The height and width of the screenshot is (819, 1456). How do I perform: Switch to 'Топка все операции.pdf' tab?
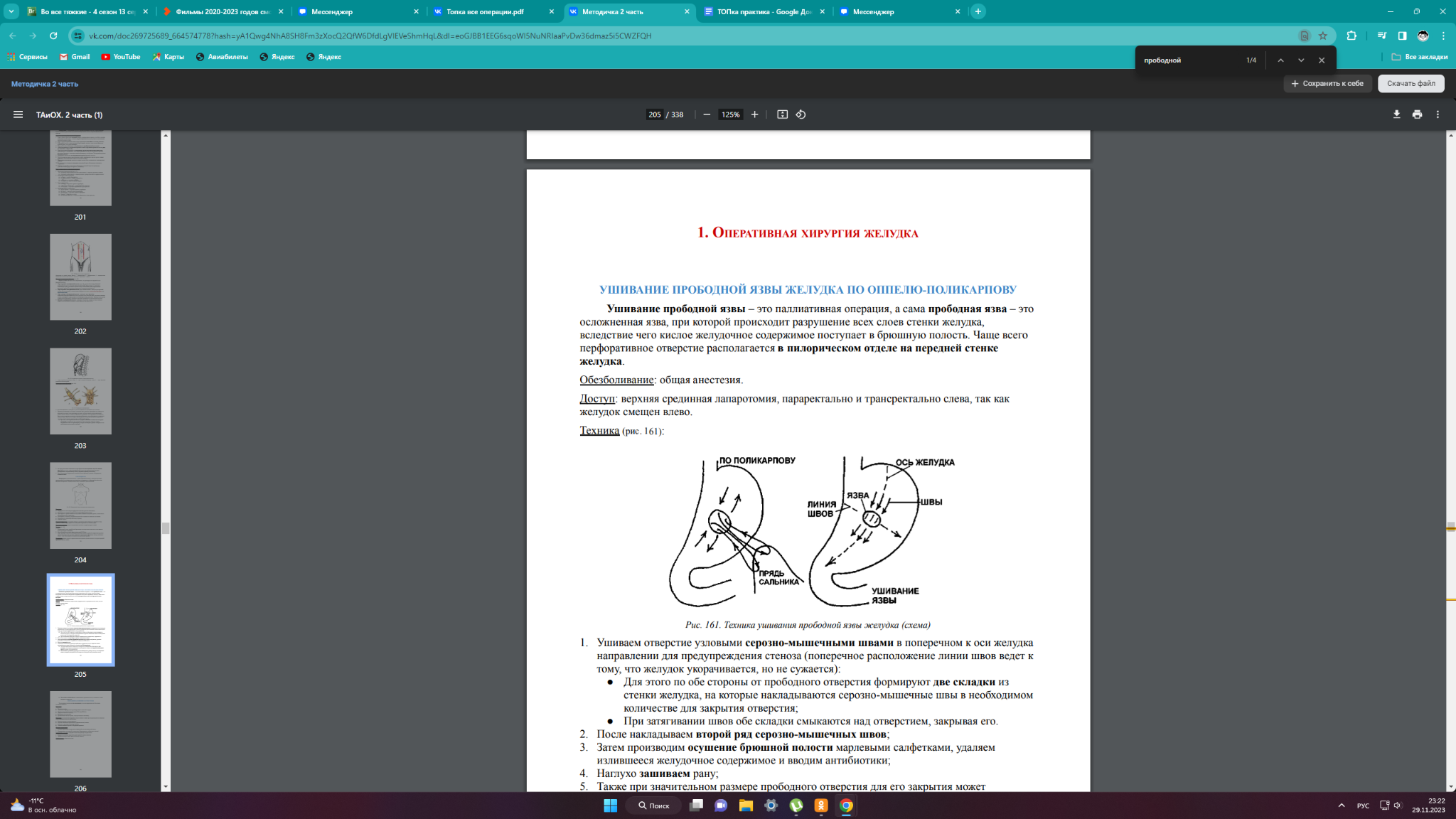pos(493,11)
